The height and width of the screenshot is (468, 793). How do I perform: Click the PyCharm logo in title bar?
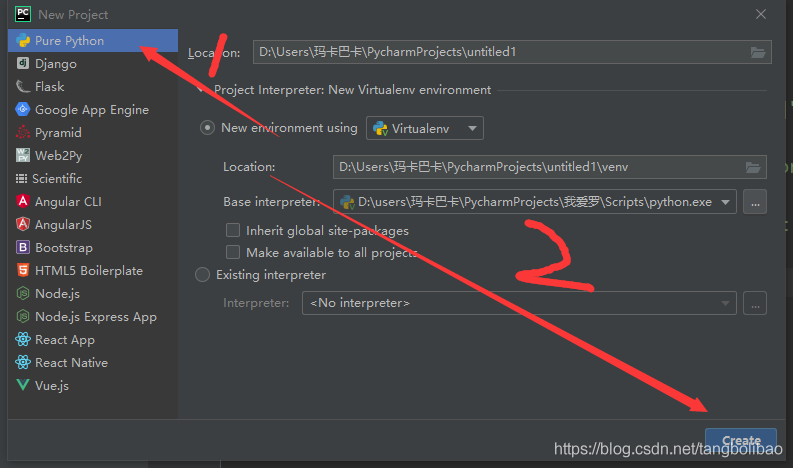pos(23,14)
